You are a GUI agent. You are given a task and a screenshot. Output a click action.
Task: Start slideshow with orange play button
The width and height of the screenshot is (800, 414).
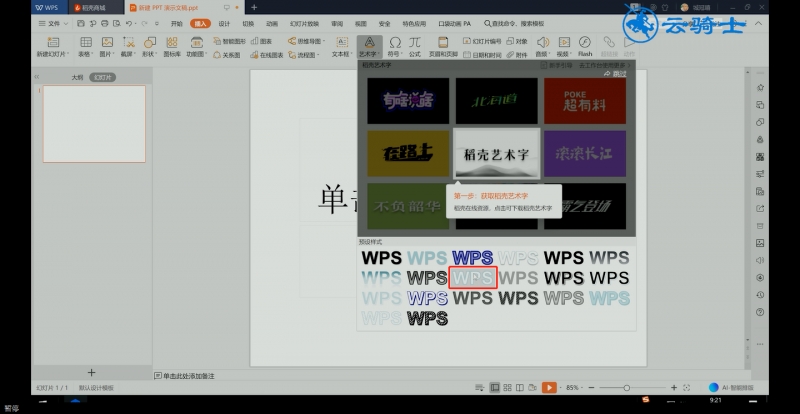pyautogui.click(x=549, y=388)
